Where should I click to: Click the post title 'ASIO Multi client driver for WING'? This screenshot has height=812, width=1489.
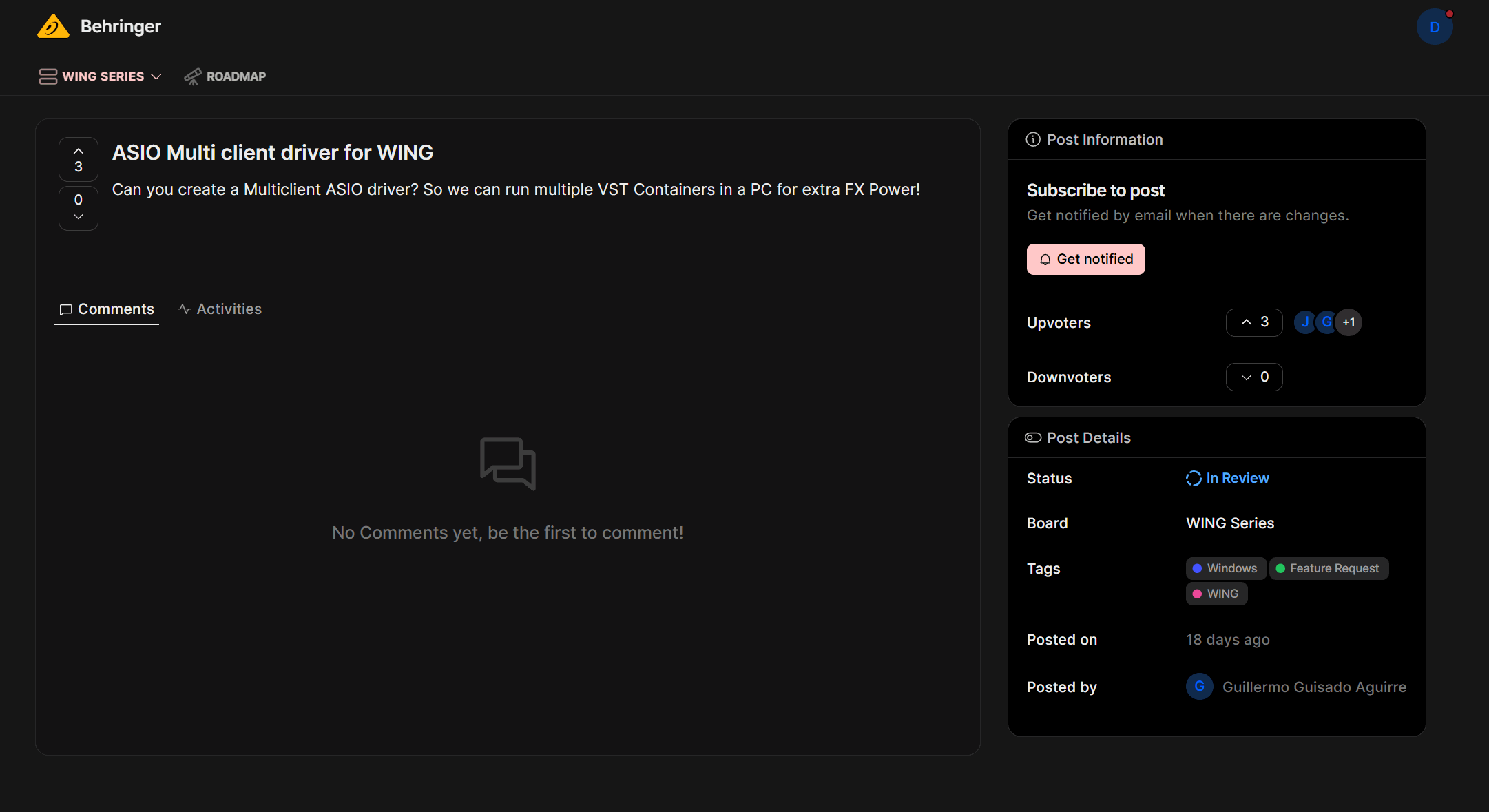click(x=273, y=153)
